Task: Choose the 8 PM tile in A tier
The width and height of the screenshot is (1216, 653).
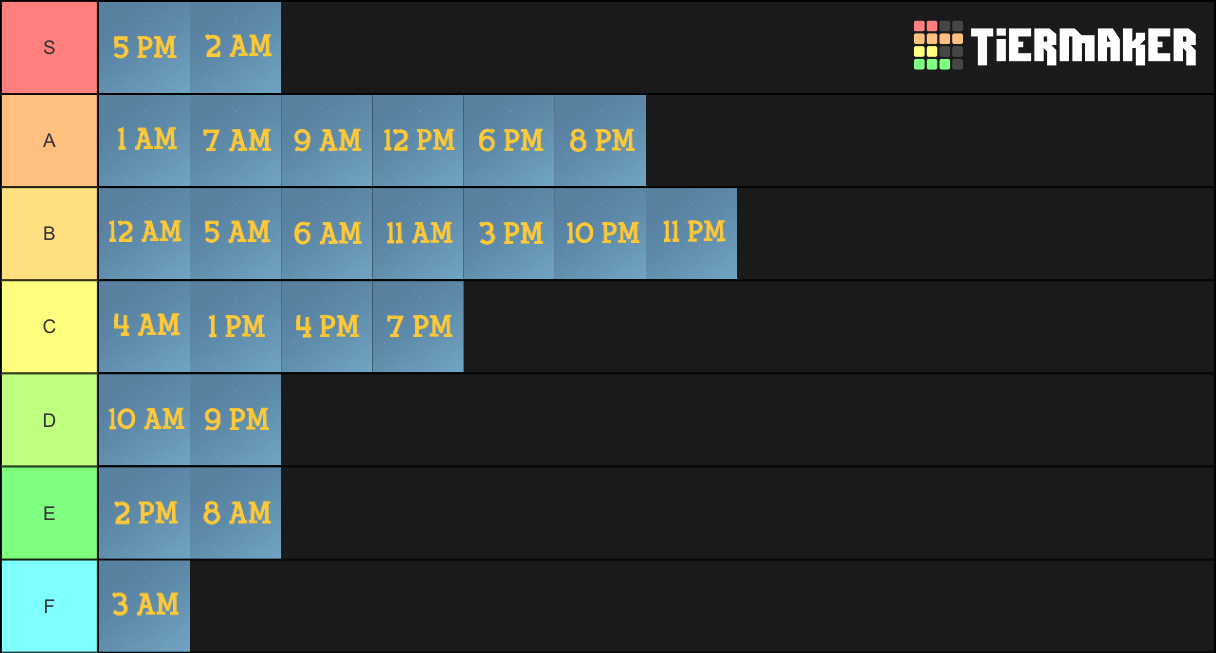Action: tap(600, 140)
